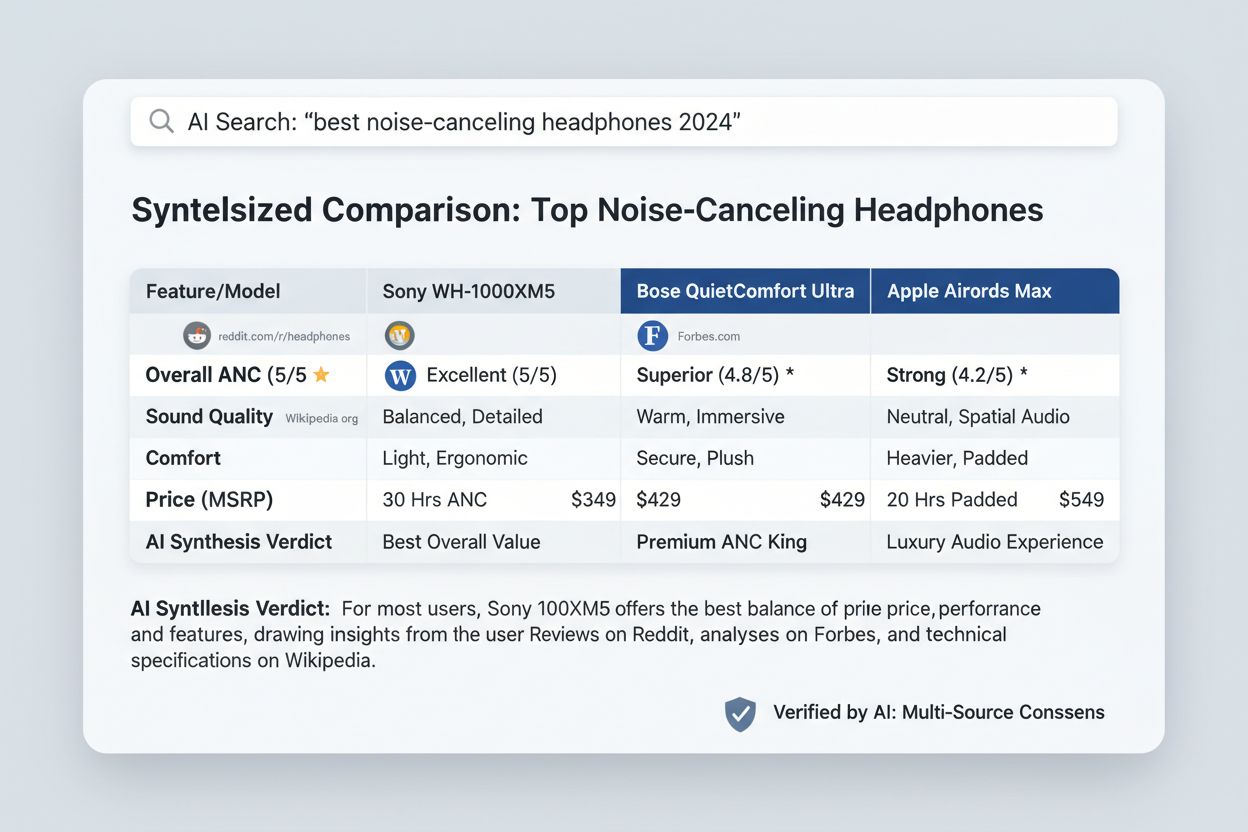The width and height of the screenshot is (1248, 832).
Task: Expand the Bose QuietComfort Ultra column header
Action: 744,290
